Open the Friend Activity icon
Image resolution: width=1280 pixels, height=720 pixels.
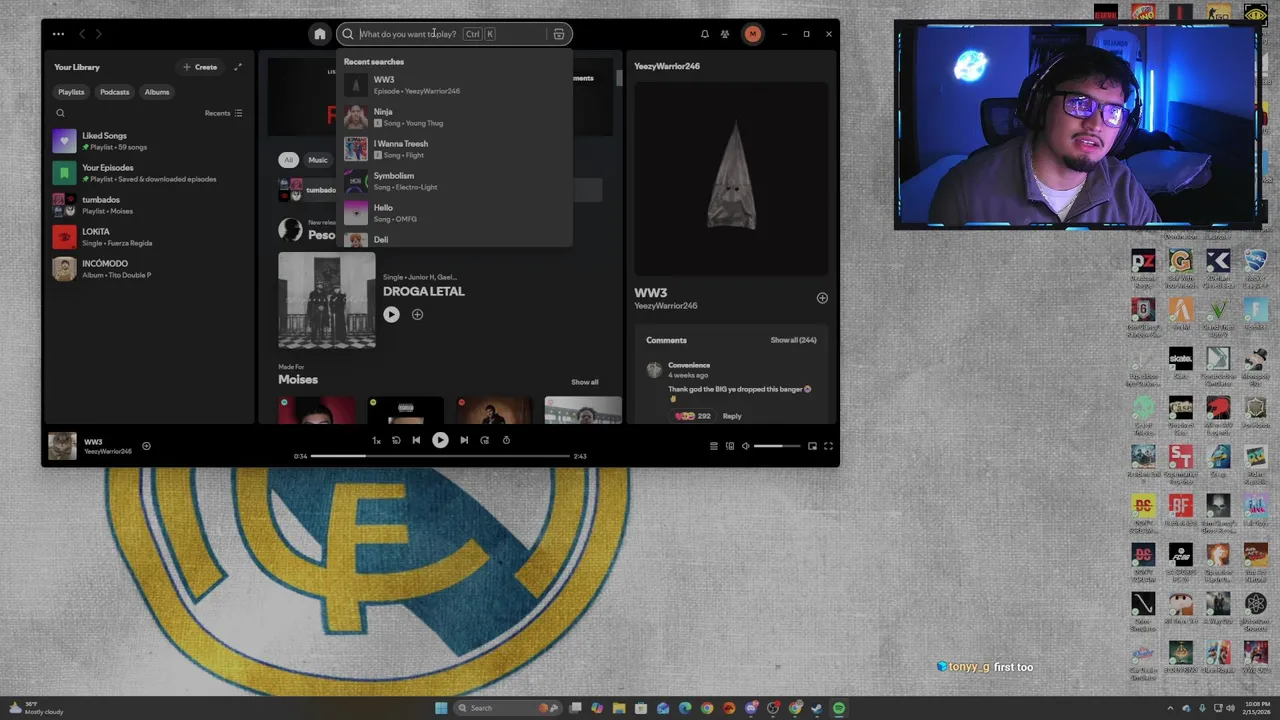(725, 34)
